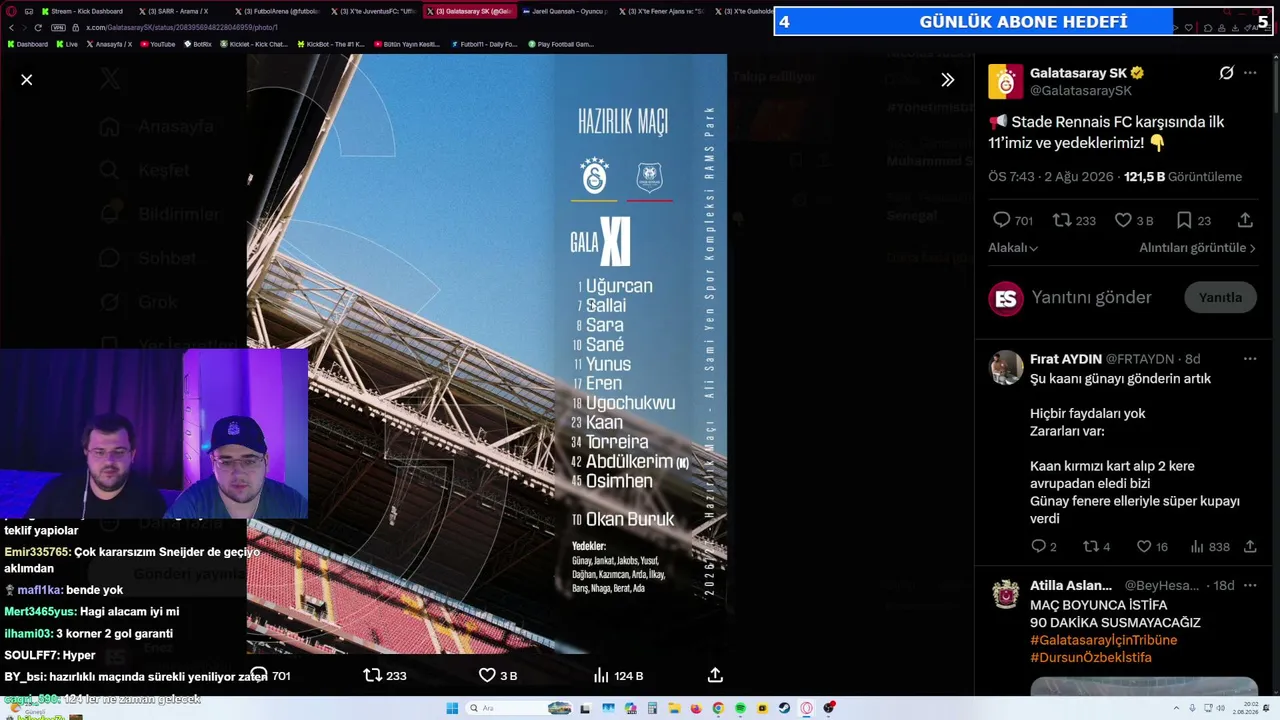Open #GalatasarayİçinTribüne hashtag
Image resolution: width=1280 pixels, height=720 pixels.
click(1103, 640)
